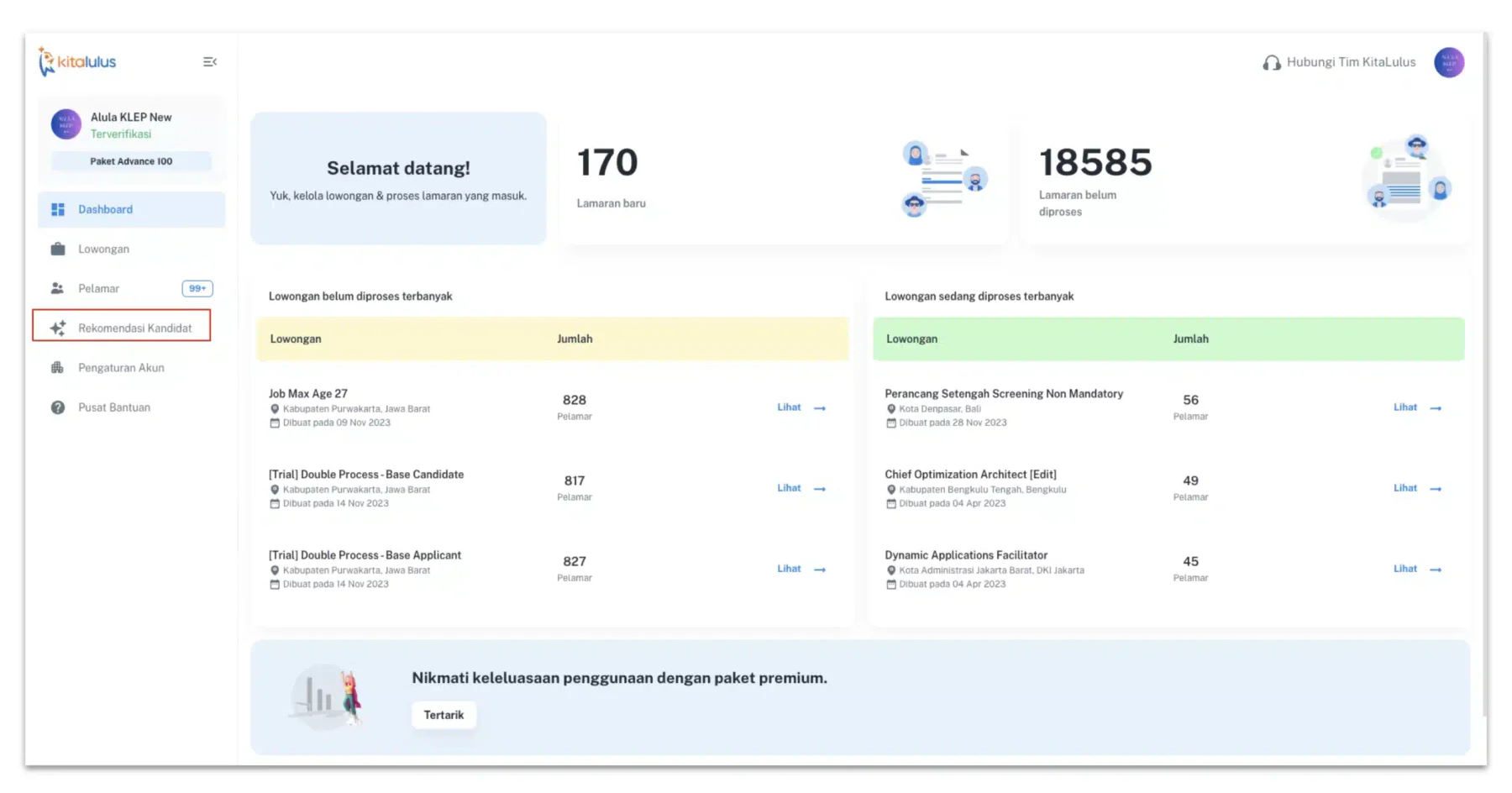
Task: Click the KitaLulus logo
Action: tap(77, 61)
